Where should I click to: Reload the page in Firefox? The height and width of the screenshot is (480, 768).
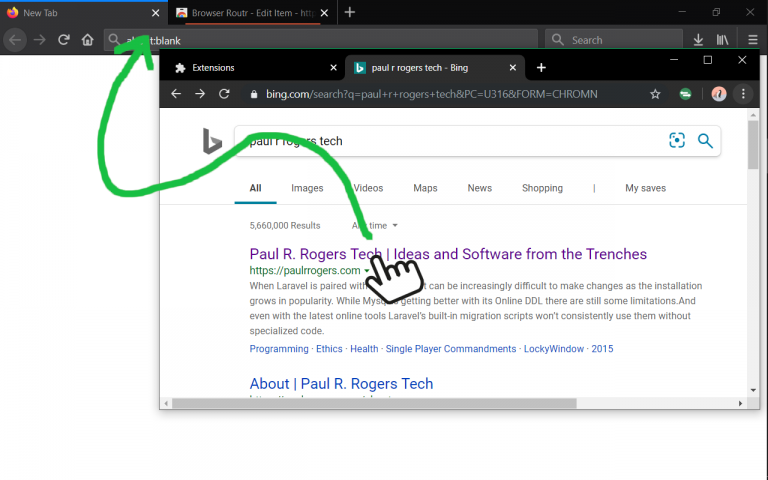(64, 40)
